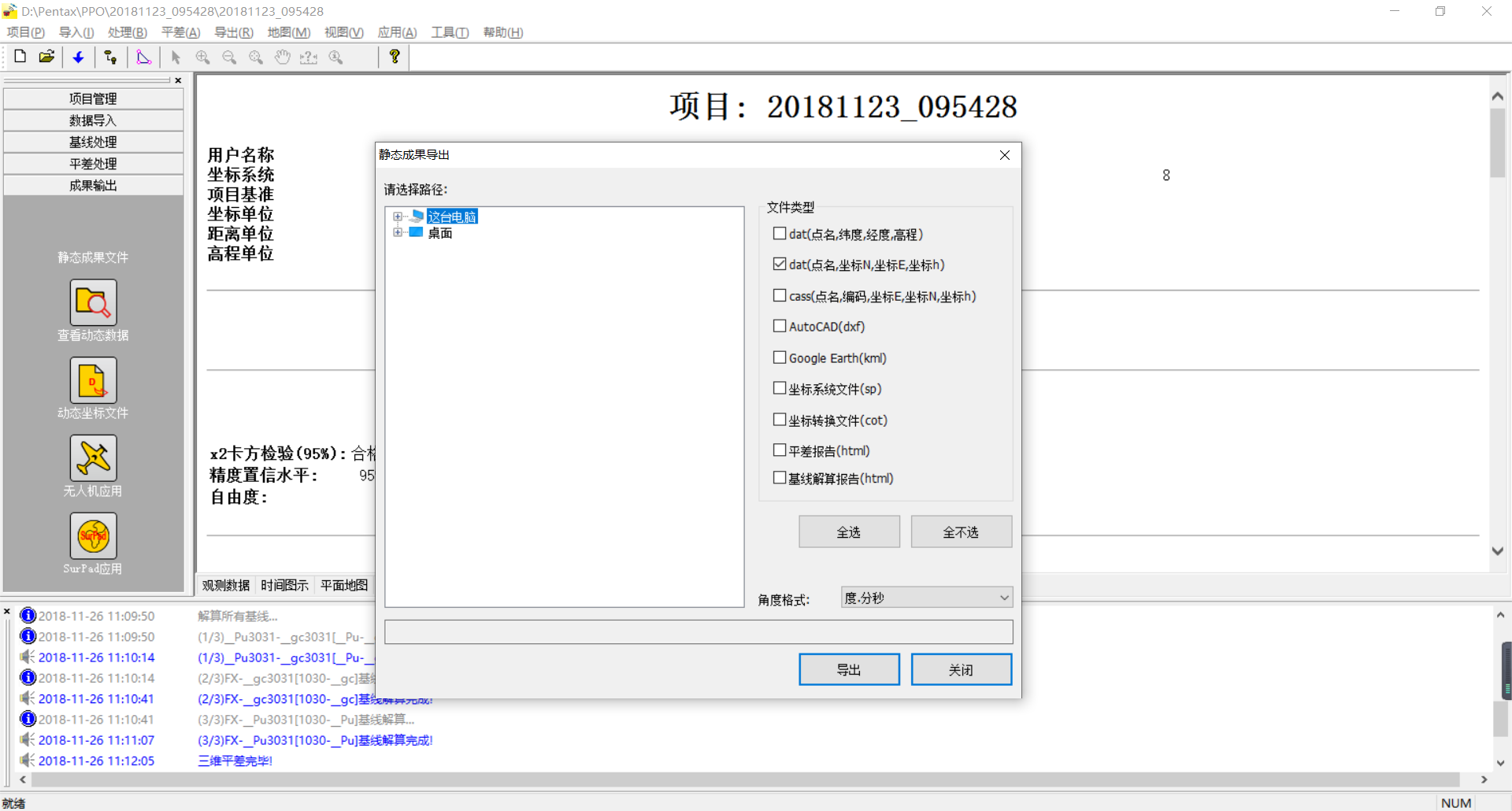Uncheck dat(点名,坐标N,坐标E,坐标h) option

point(780,265)
